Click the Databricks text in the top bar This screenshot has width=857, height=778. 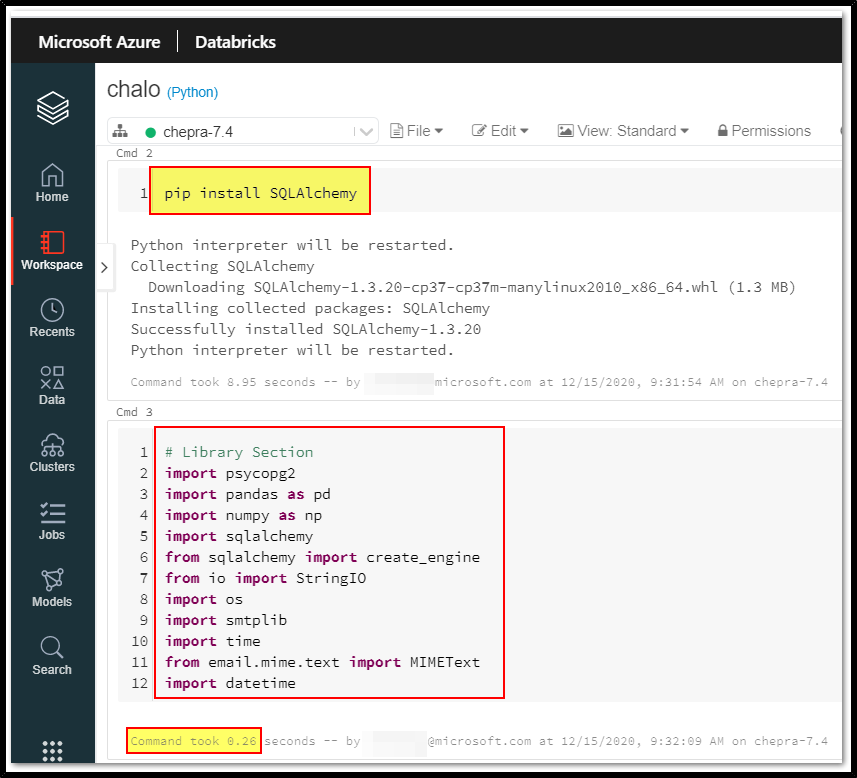tap(234, 42)
